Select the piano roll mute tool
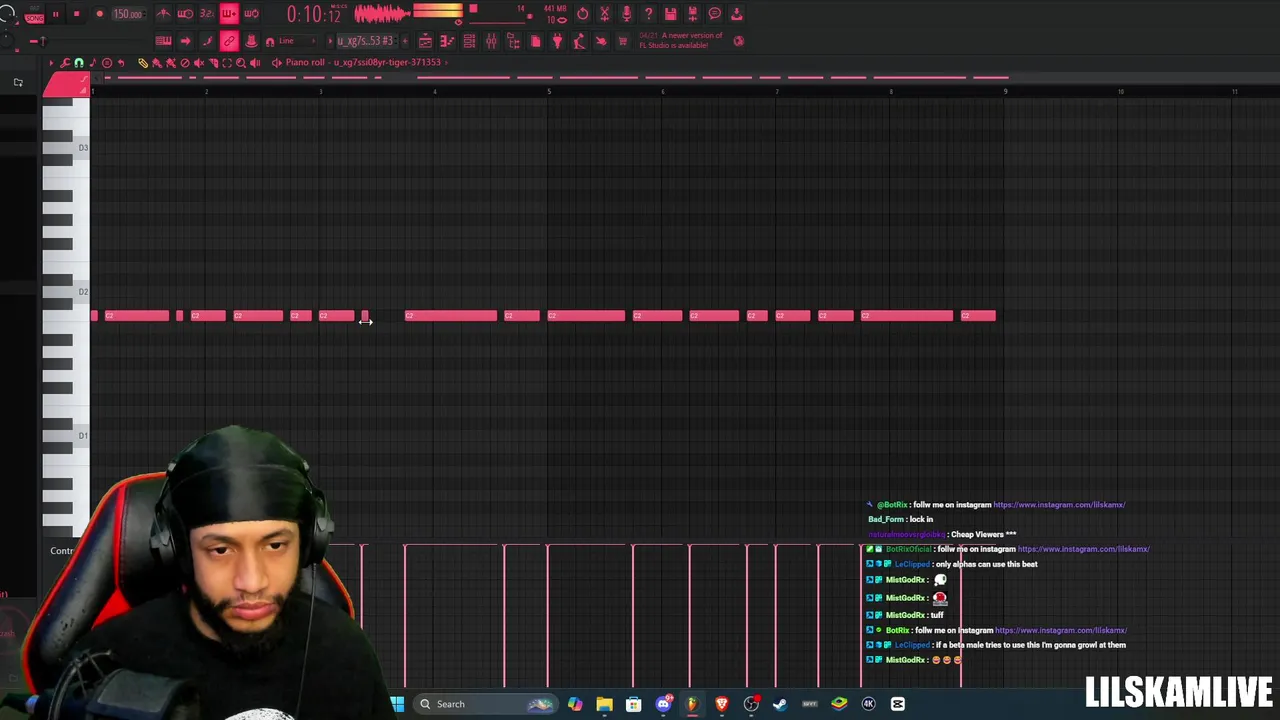This screenshot has width=1280, height=720. click(199, 63)
